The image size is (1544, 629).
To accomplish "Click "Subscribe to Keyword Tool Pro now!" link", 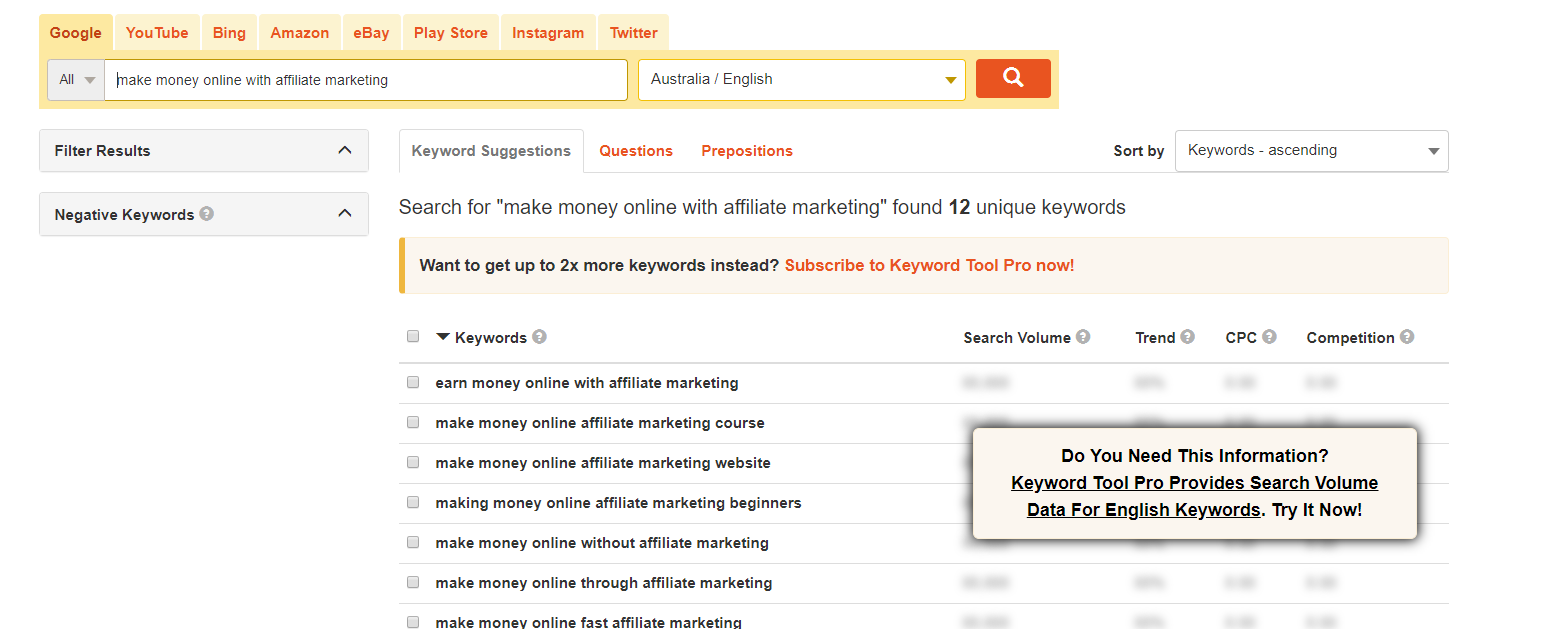I will [930, 266].
